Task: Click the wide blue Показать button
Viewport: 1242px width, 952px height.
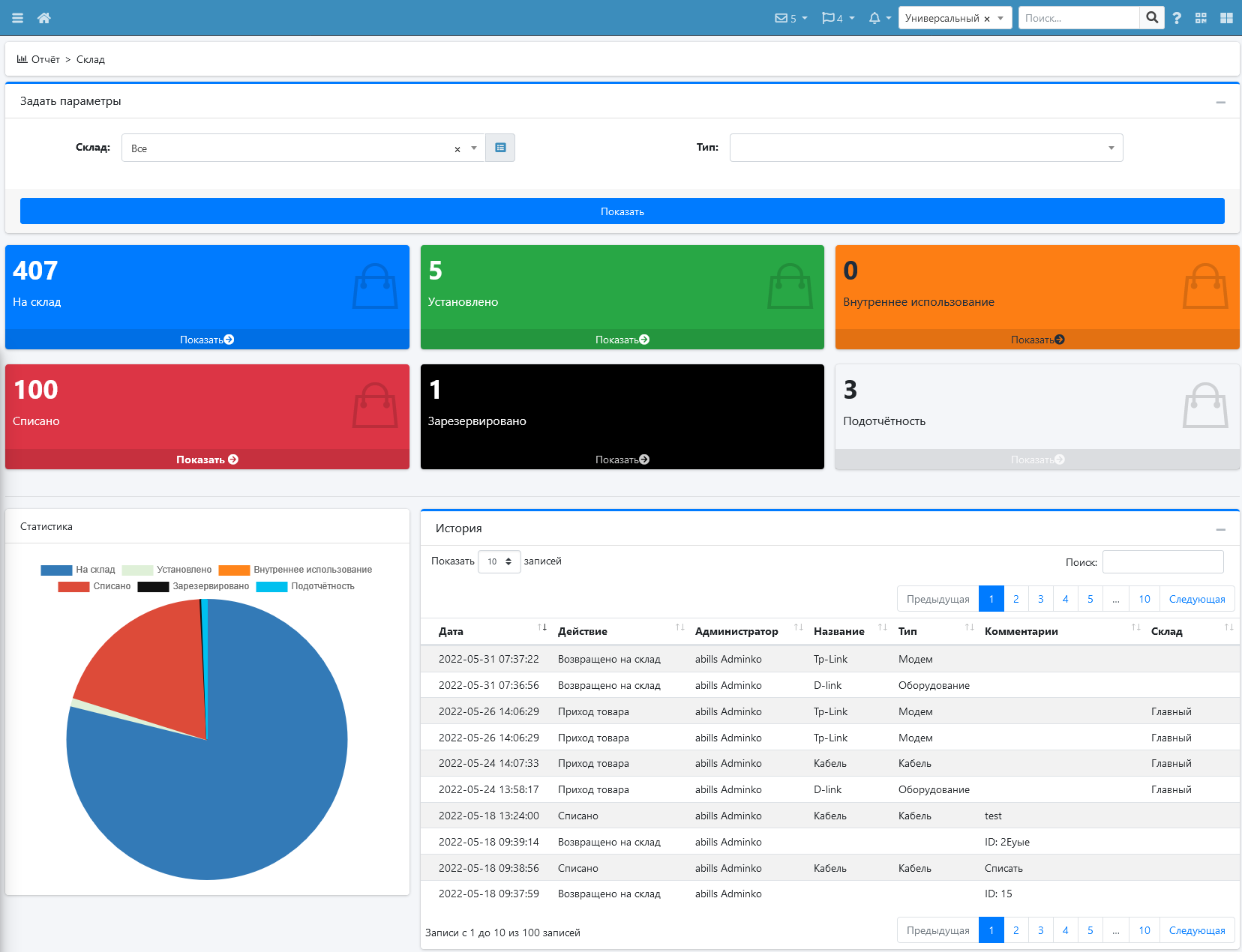Action: [622, 211]
